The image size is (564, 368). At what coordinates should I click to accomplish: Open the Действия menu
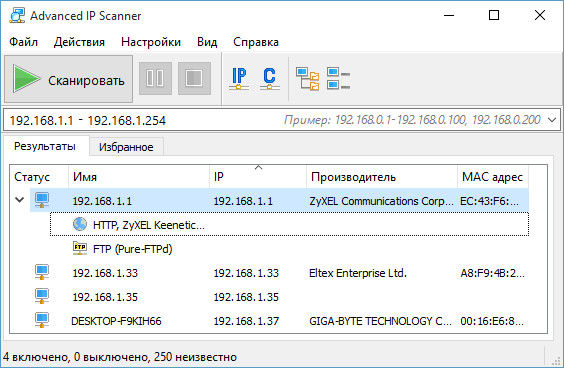point(79,42)
